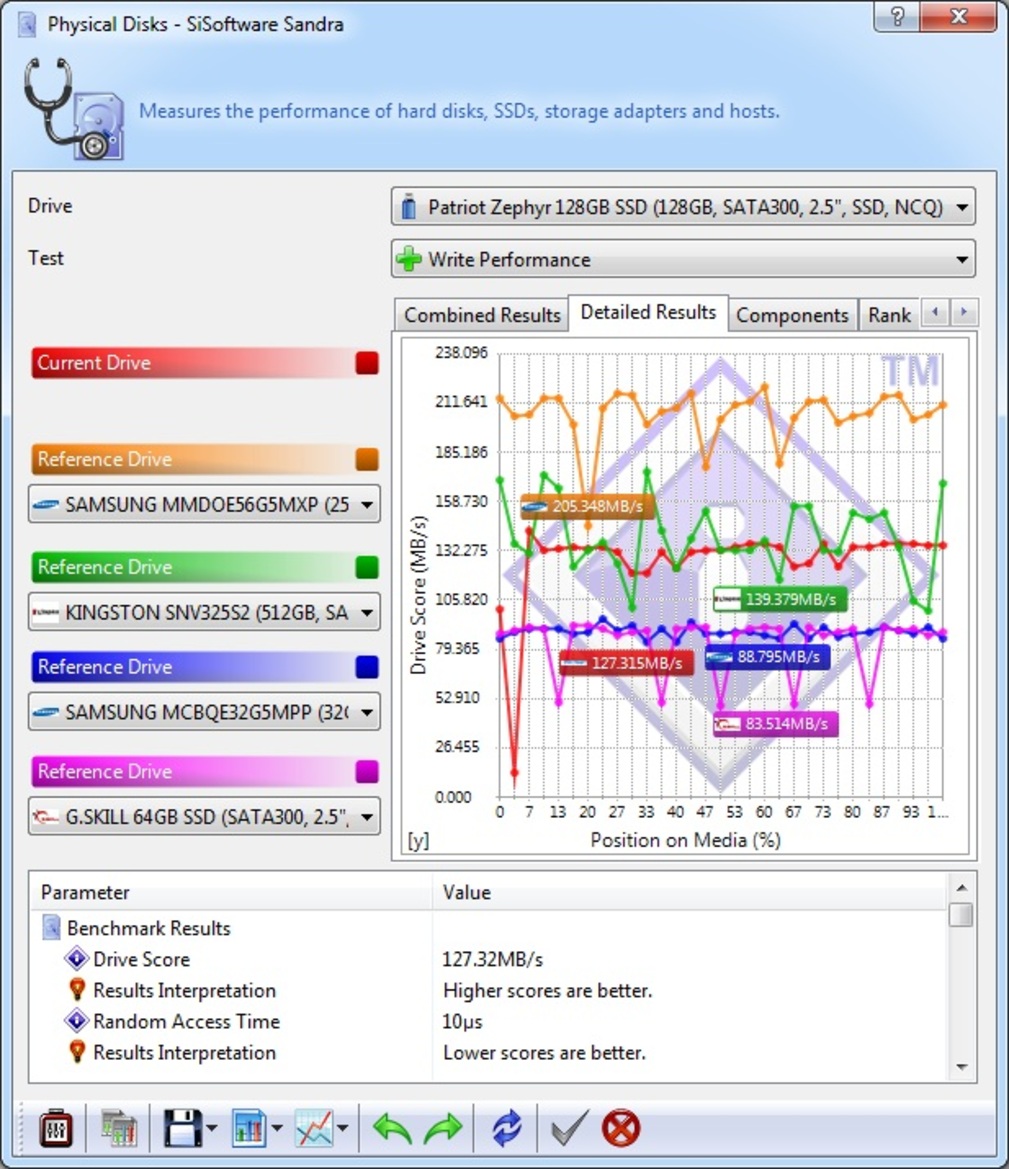Screen dimensions: 1009x1169
Task: Click the floppy disk save icon
Action: [183, 1128]
